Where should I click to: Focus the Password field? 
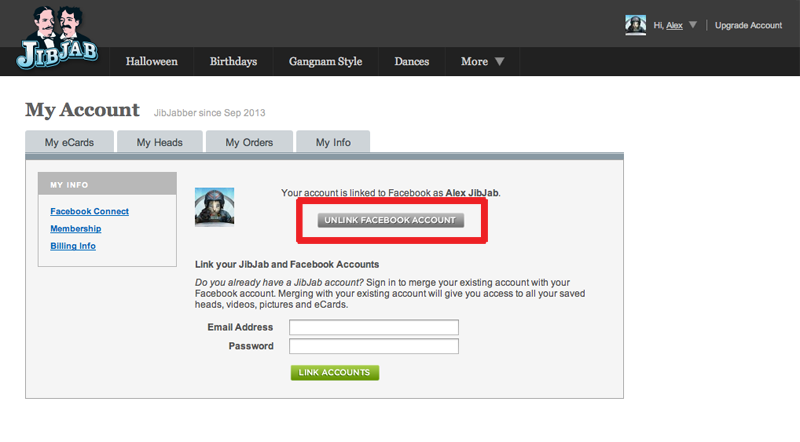tap(374, 346)
